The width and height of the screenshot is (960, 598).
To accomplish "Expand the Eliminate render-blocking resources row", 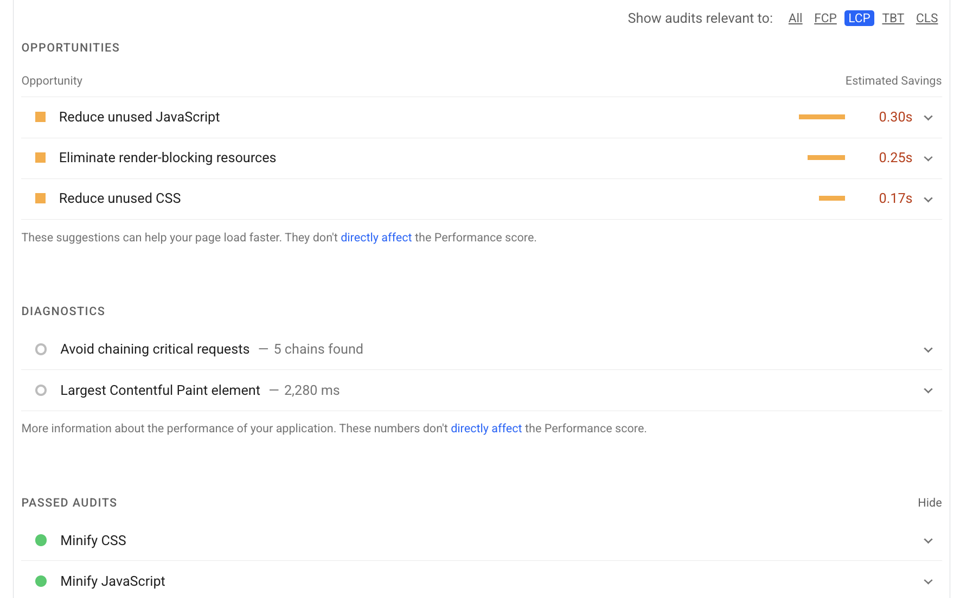I will (x=928, y=157).
